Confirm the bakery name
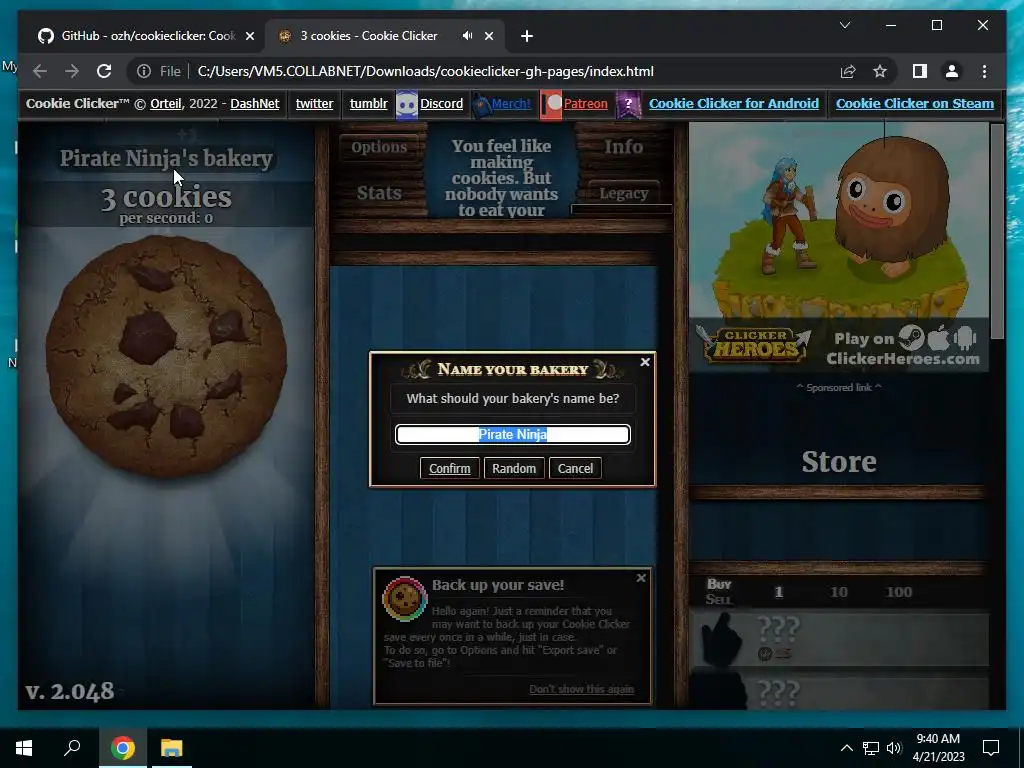The image size is (1024, 768). (x=449, y=468)
